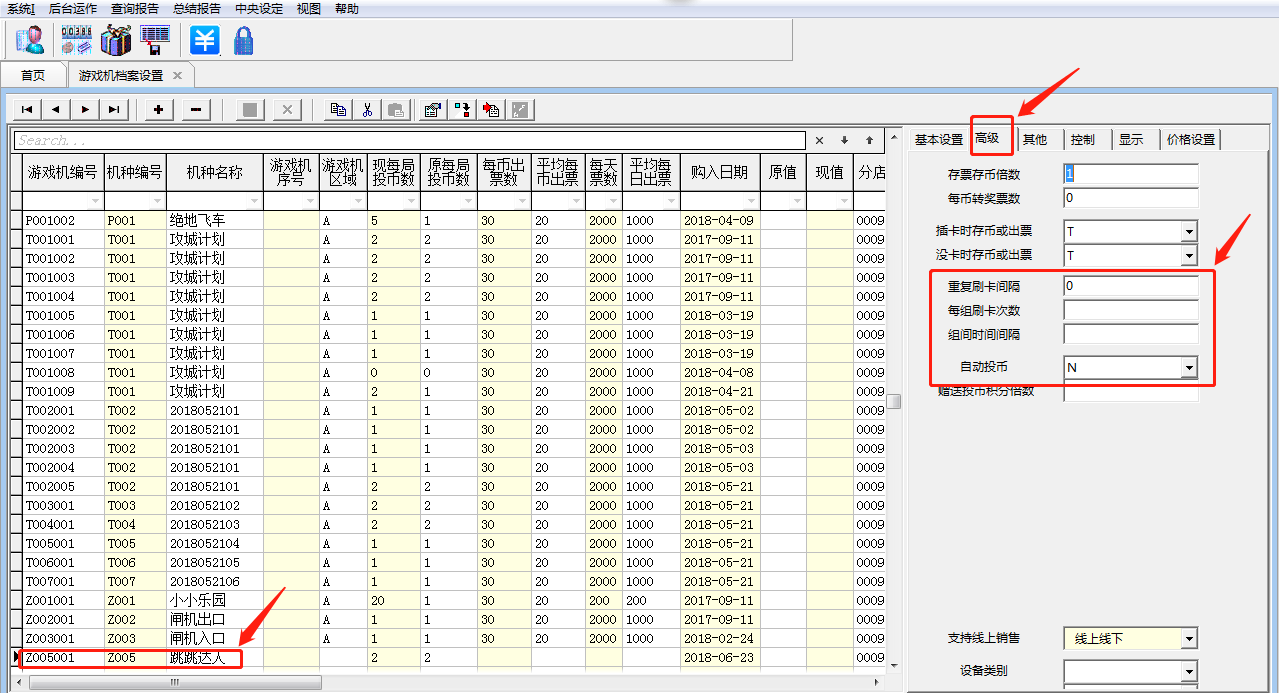Close the 游戏机档案设置 tab
The height and width of the screenshot is (693, 1279).
click(x=177, y=75)
